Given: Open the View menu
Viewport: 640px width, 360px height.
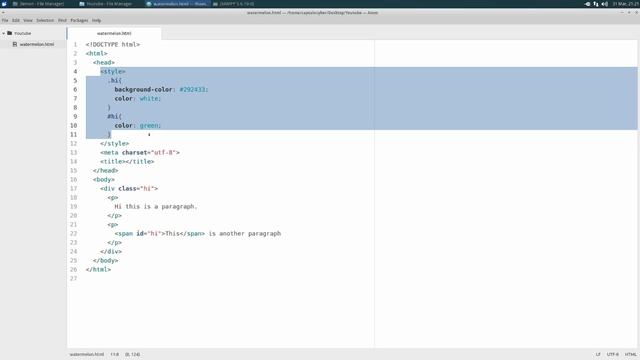Looking at the screenshot, I should (x=28, y=20).
